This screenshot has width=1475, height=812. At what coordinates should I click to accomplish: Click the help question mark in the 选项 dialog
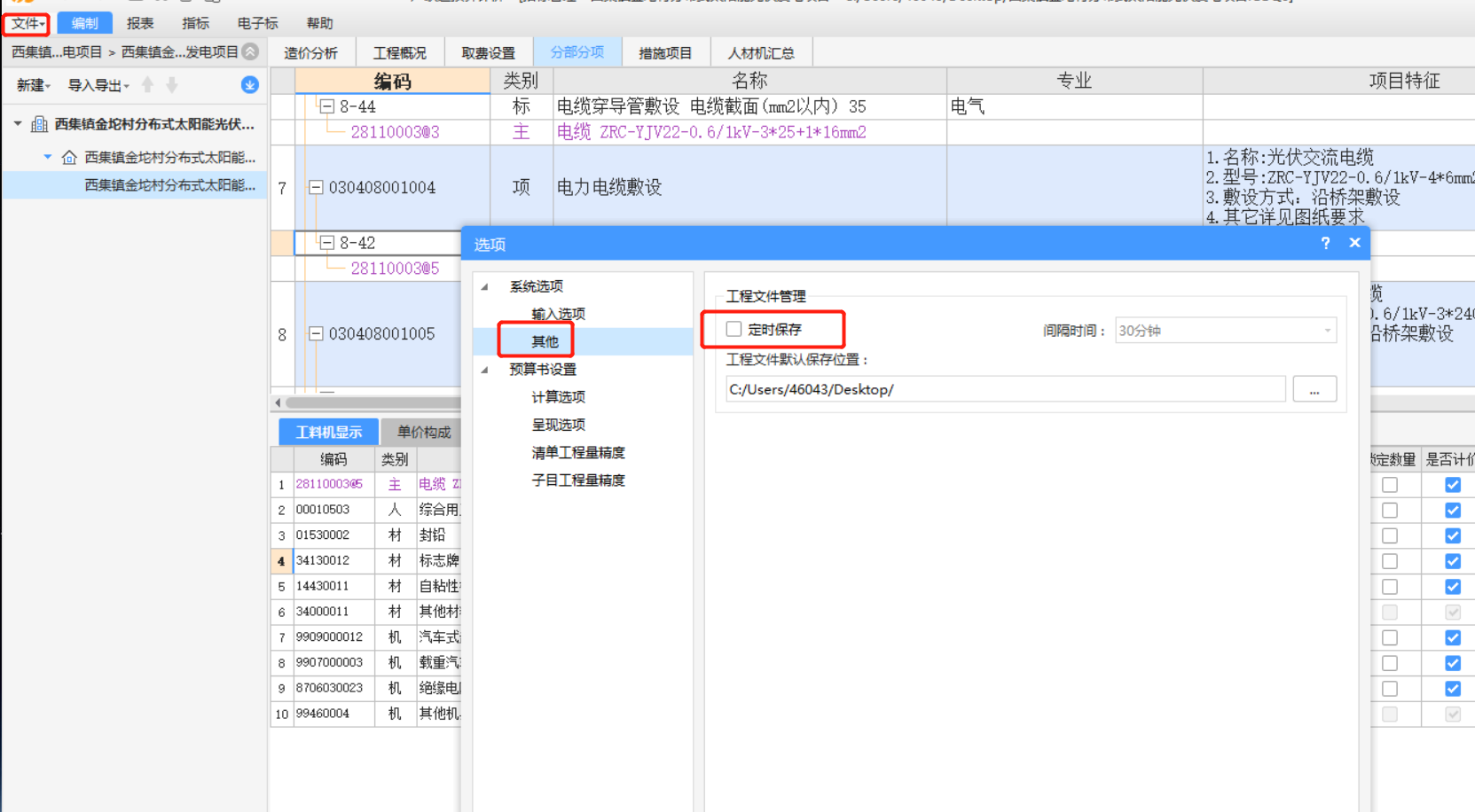[1324, 243]
